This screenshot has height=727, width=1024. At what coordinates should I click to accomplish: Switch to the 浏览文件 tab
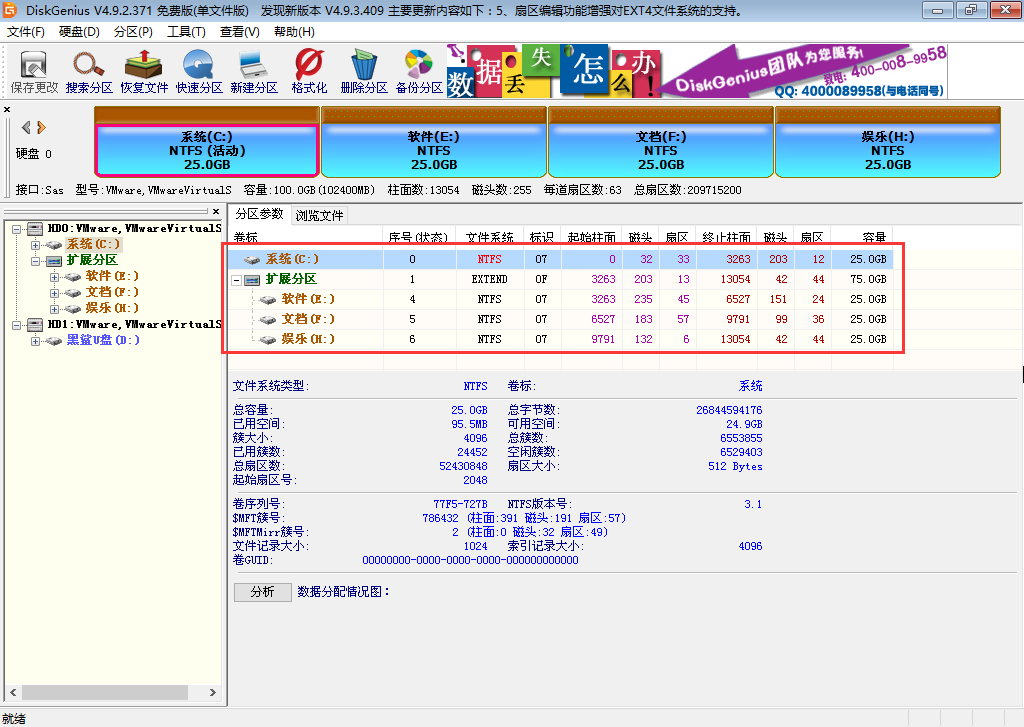(319, 215)
